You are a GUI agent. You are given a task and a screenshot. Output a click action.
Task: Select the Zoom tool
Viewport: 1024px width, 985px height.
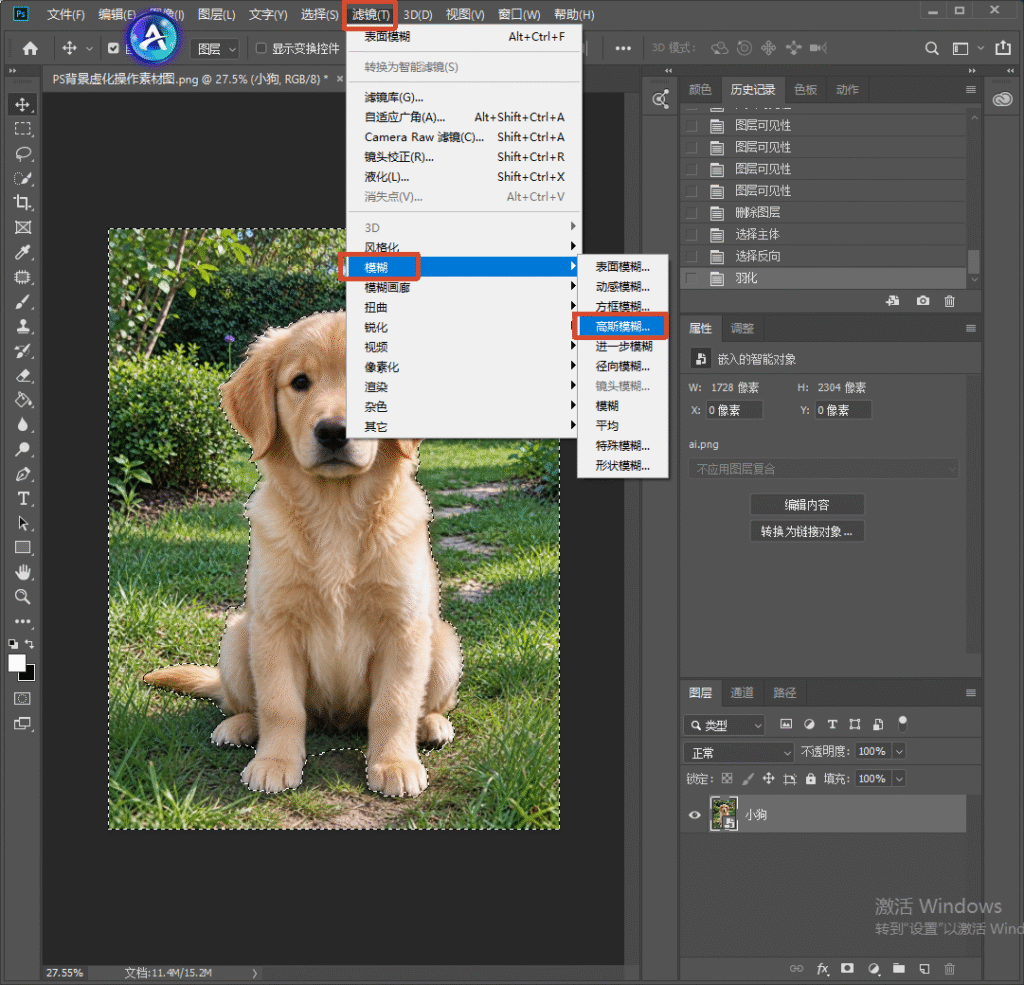23,597
